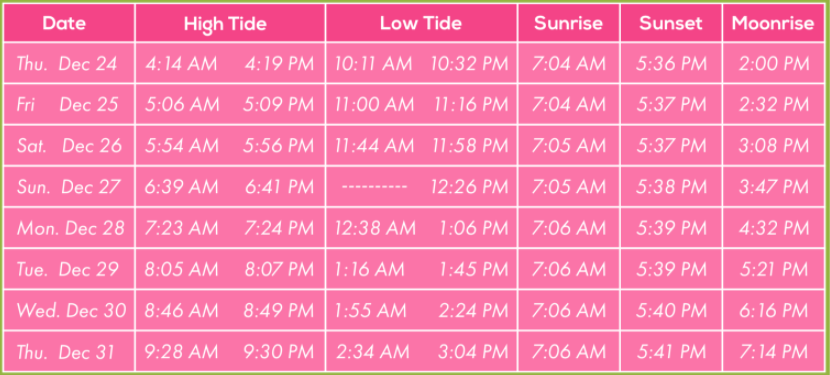Click the 5:56 PM high tide entry

click(x=278, y=146)
